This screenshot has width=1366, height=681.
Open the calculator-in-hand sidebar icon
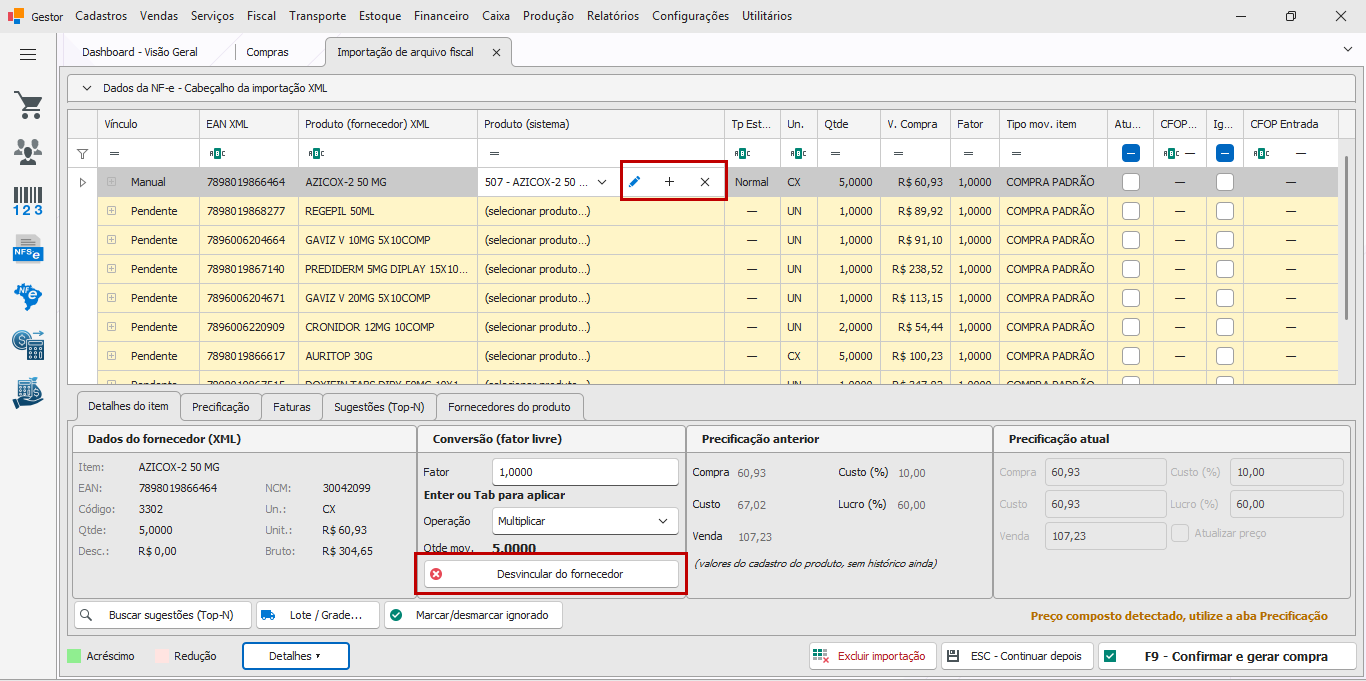click(28, 392)
